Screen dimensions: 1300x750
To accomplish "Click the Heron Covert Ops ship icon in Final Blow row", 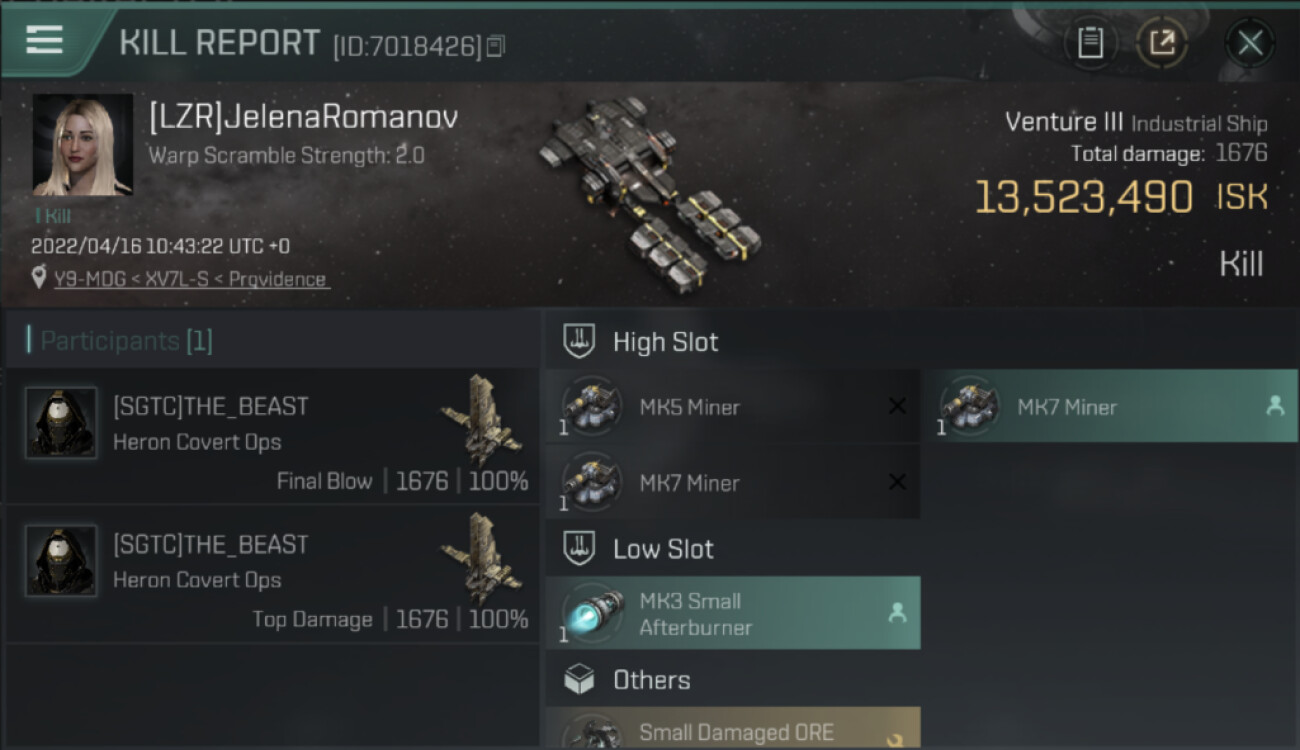I will pos(481,419).
